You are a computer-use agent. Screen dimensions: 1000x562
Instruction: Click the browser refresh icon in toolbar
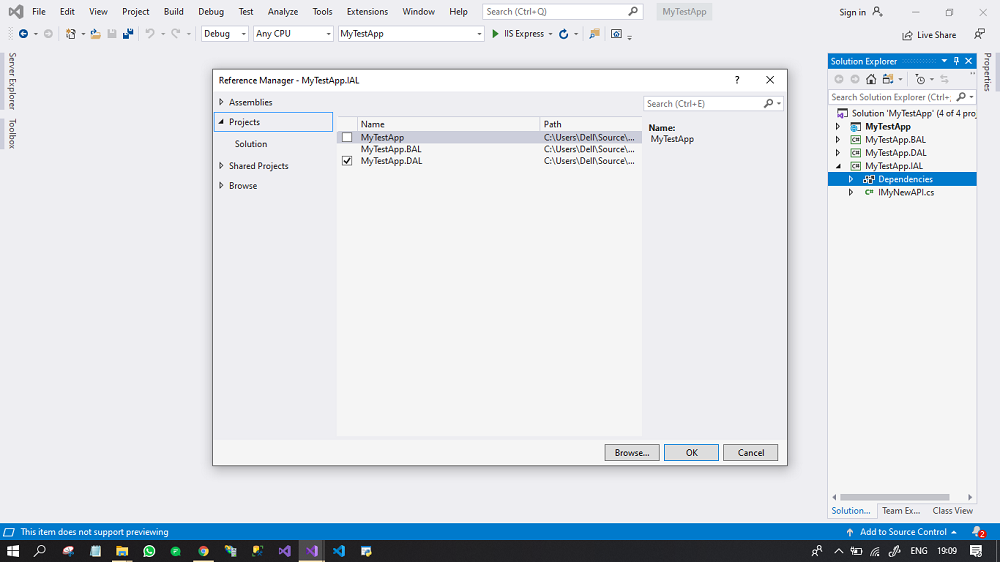click(564, 34)
